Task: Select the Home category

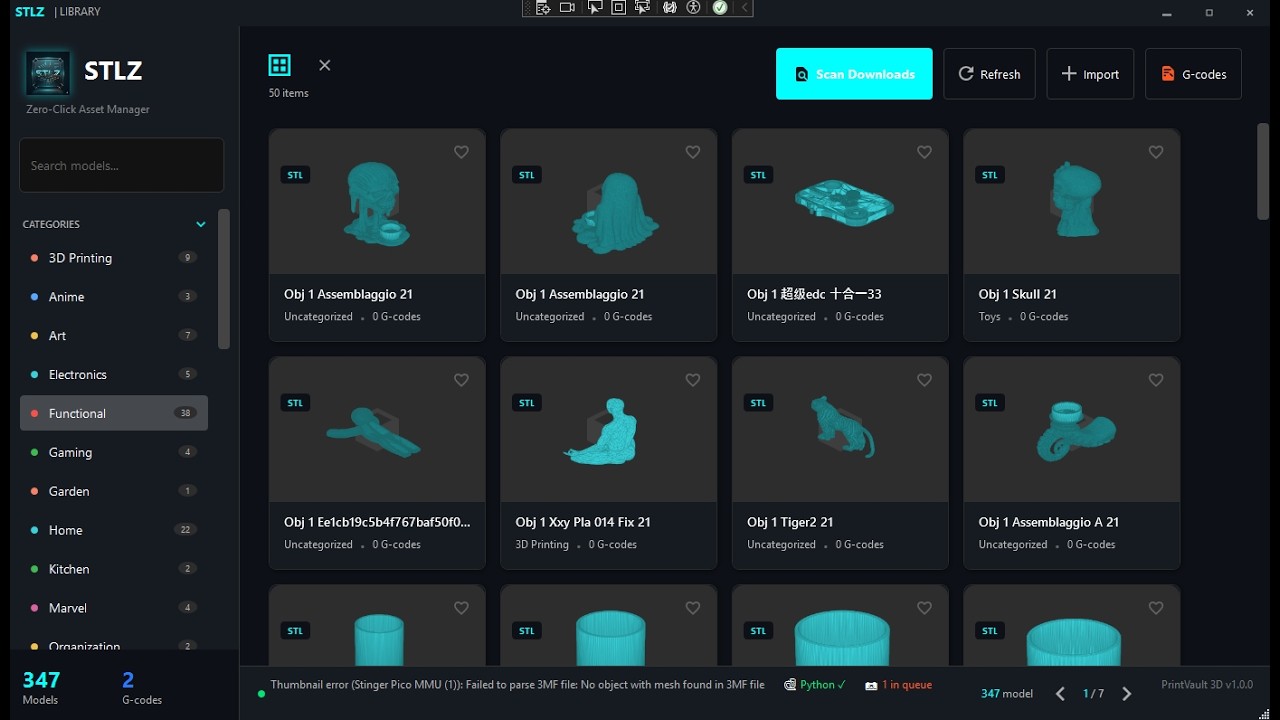Action: tap(114, 530)
